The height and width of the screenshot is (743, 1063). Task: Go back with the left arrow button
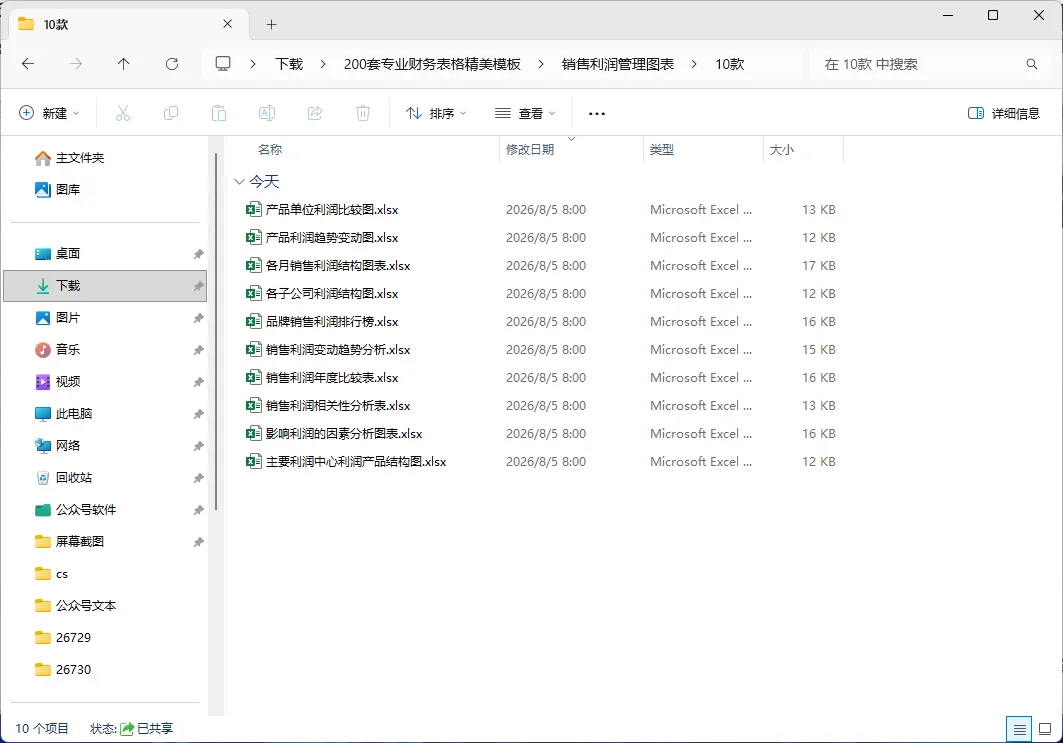(x=28, y=64)
